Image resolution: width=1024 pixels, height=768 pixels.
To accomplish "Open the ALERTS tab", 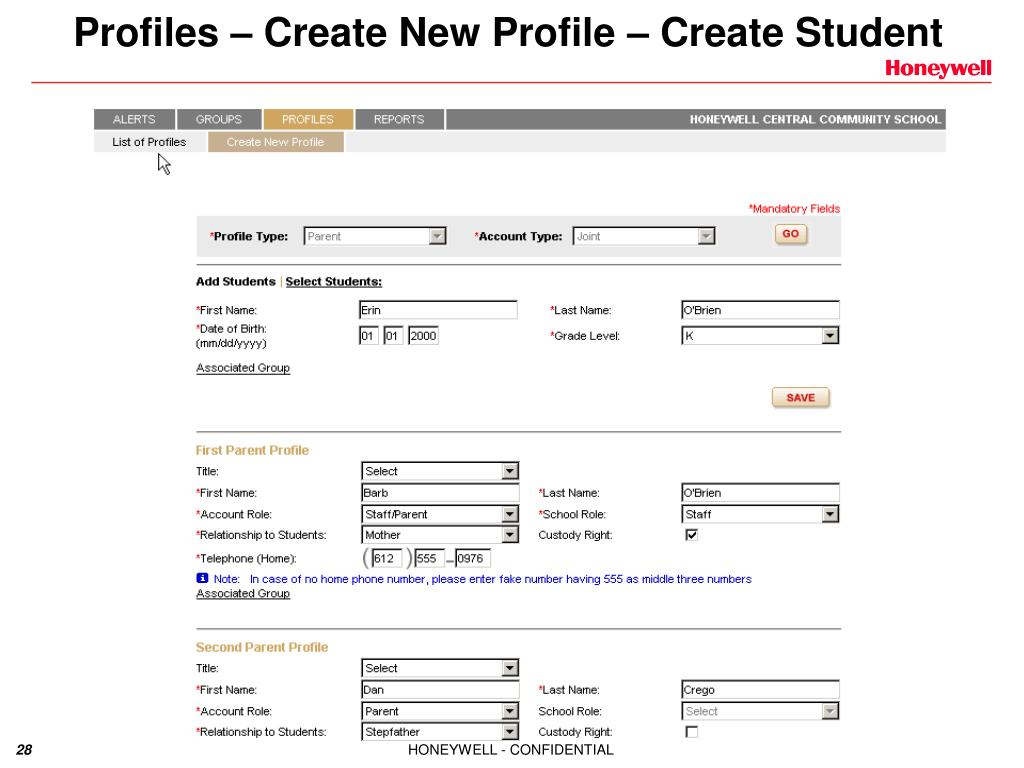I will (135, 120).
